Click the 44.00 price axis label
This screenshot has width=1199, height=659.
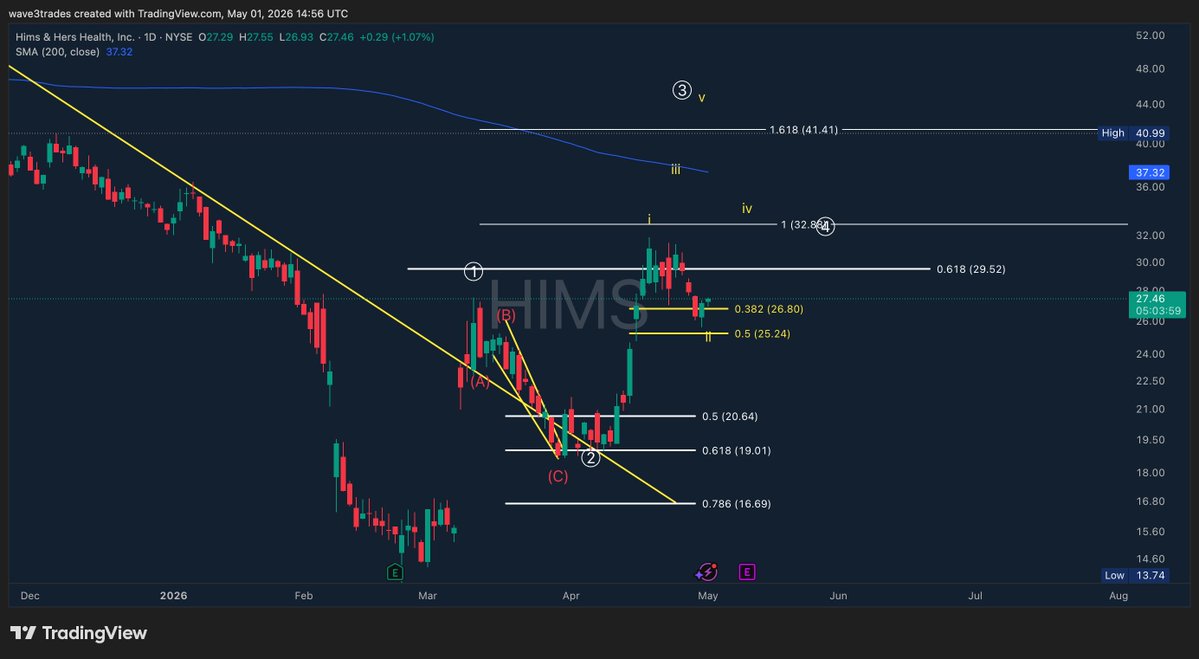[1150, 105]
